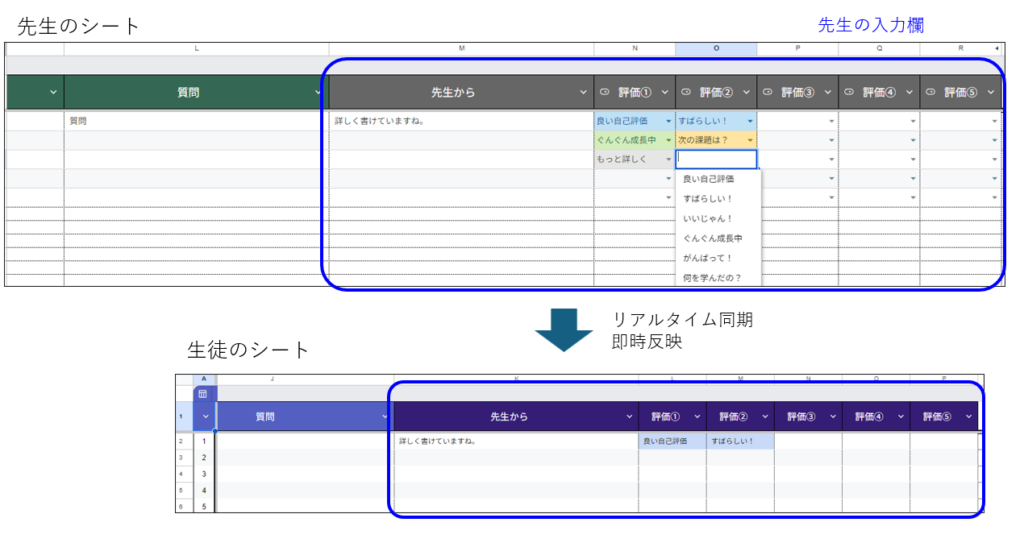Select がんばって！ in the dropdown list
The image size is (1024, 543).
(x=708, y=258)
